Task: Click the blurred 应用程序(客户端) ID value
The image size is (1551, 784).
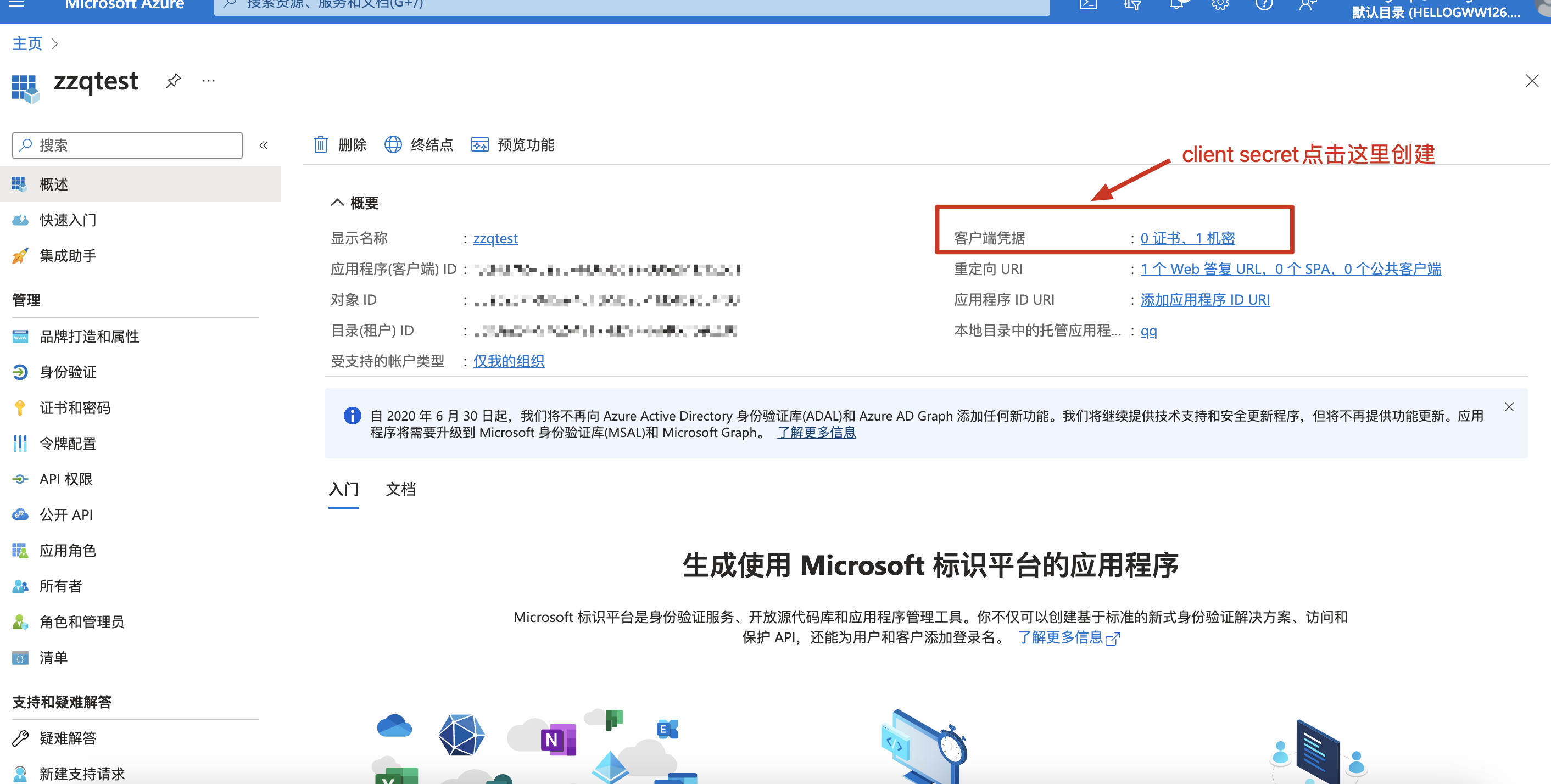Action: pos(607,270)
